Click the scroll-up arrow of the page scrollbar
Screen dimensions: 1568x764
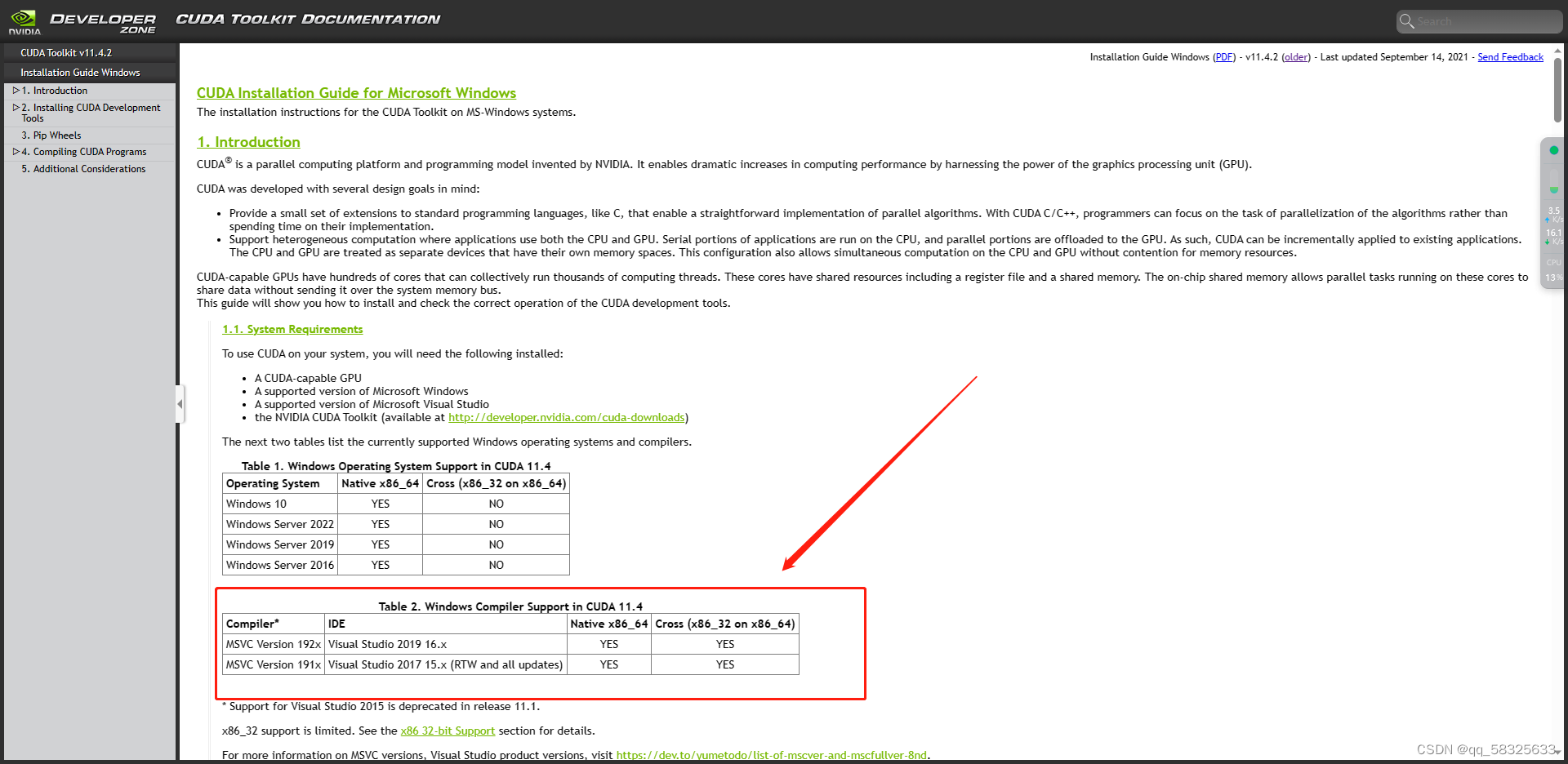coord(1557,51)
